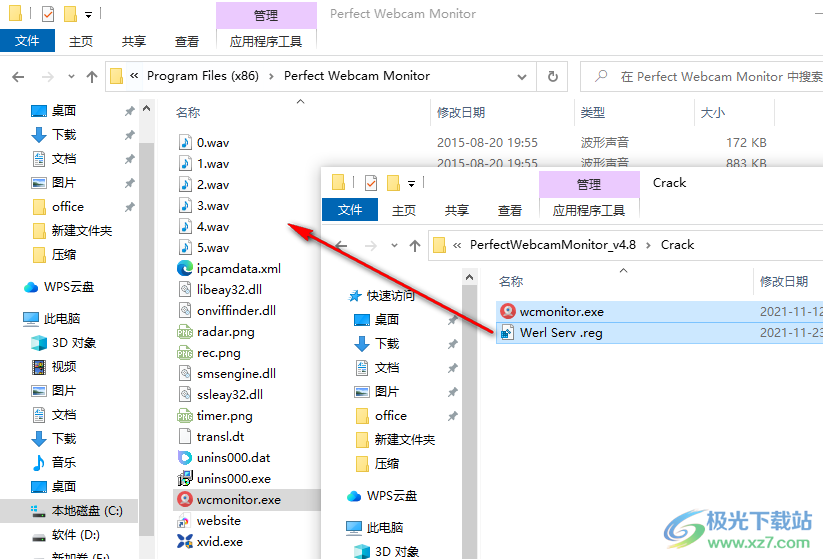The image size is (823, 559).
Task: Sort by 大小 column in back window
Action: [712, 113]
